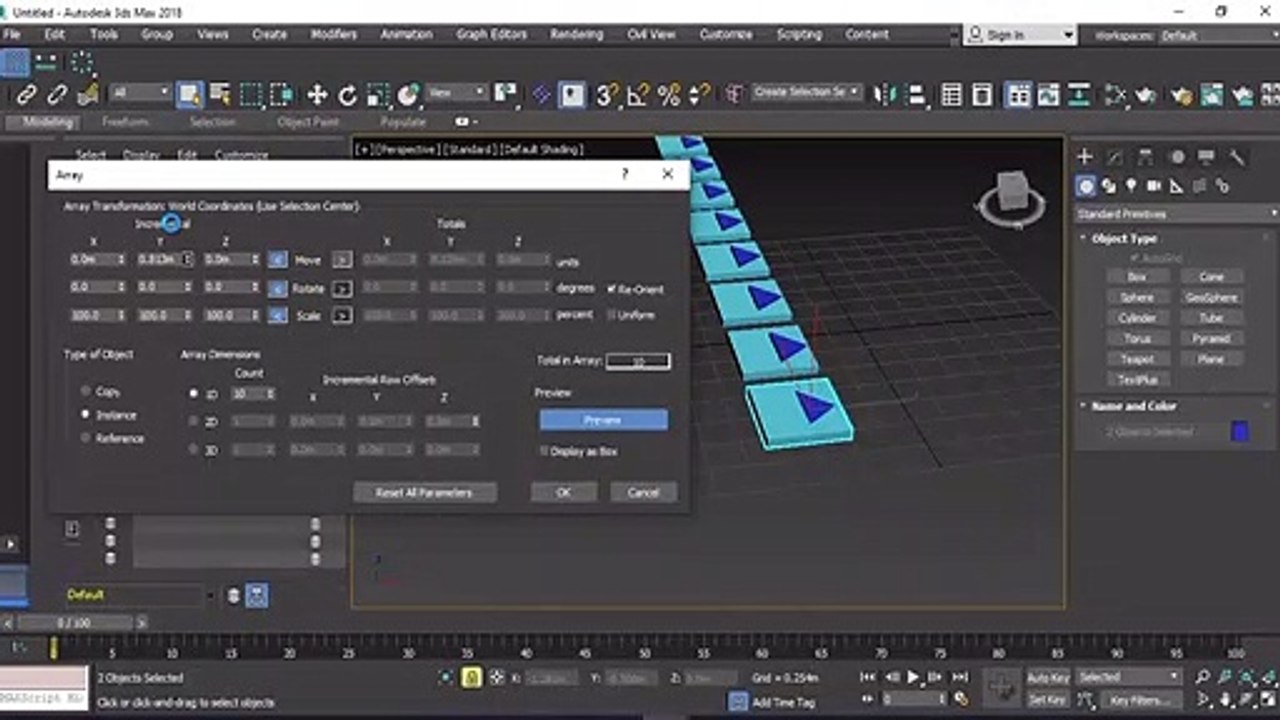Choose the 2D array dimension radio
The height and width of the screenshot is (720, 1280).
(194, 422)
